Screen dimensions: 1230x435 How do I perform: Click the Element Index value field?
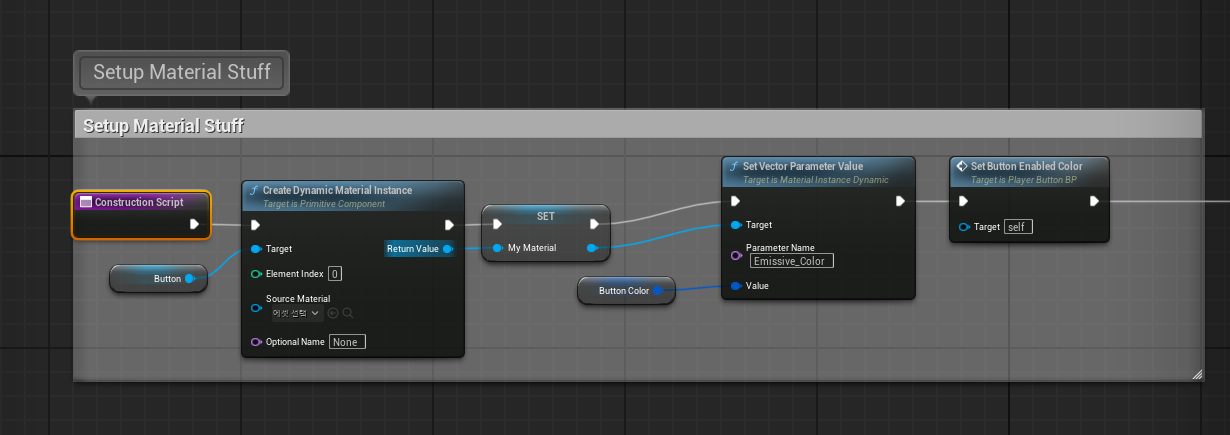coord(335,274)
